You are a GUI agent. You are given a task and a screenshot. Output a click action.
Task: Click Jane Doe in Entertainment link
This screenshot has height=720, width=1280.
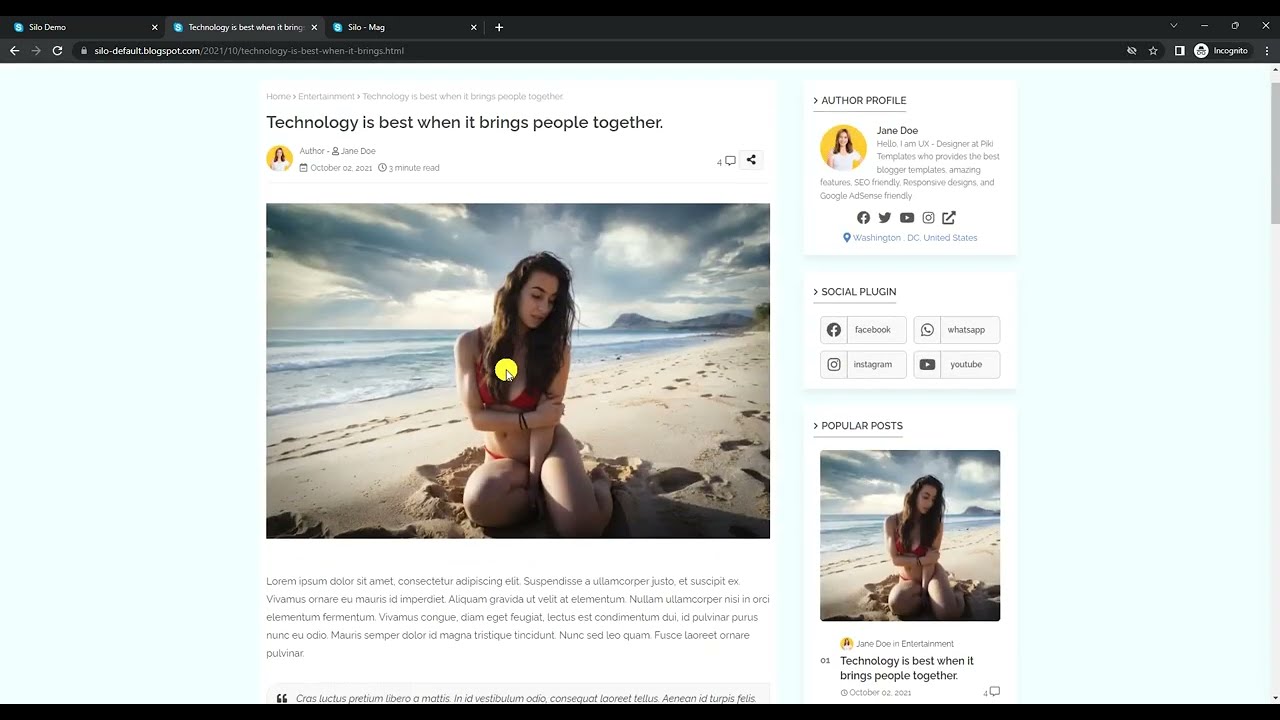[904, 644]
